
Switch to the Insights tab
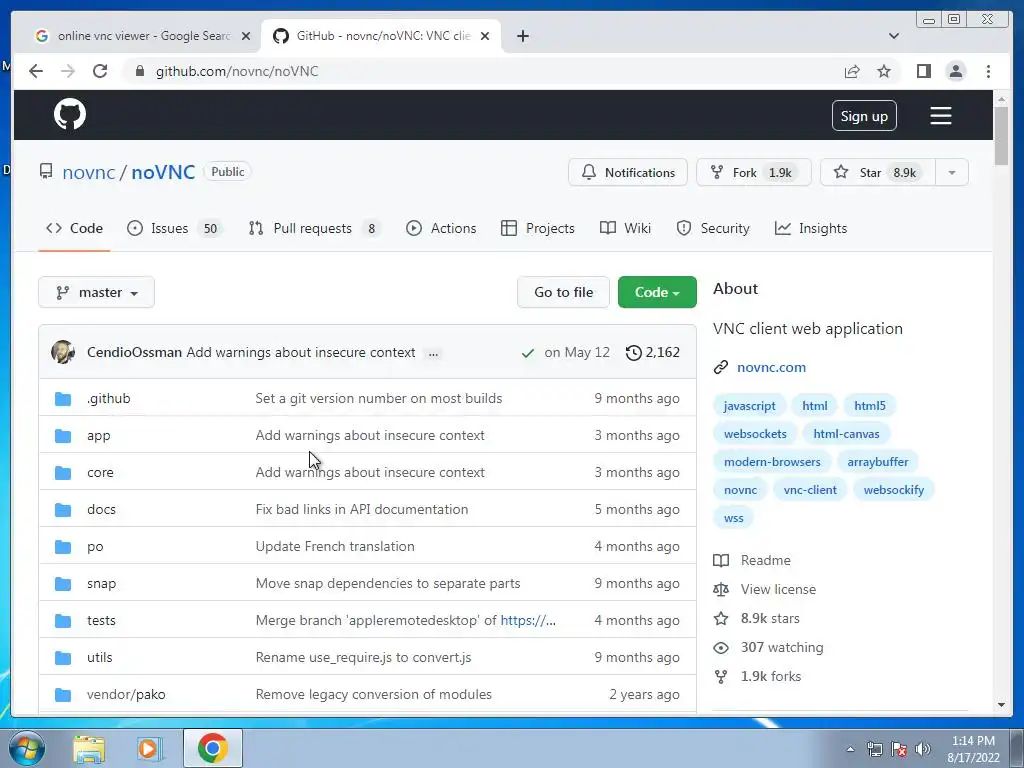click(x=810, y=229)
